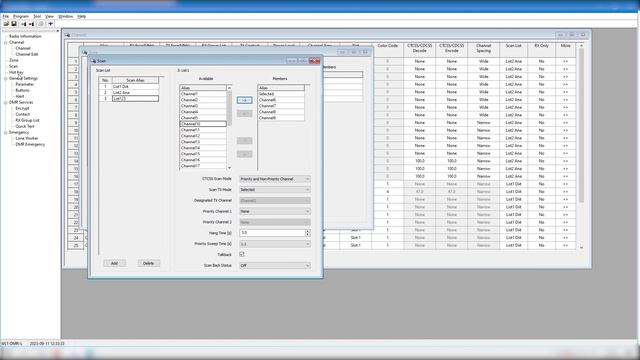Click More button in channel row 25

pos(565,245)
